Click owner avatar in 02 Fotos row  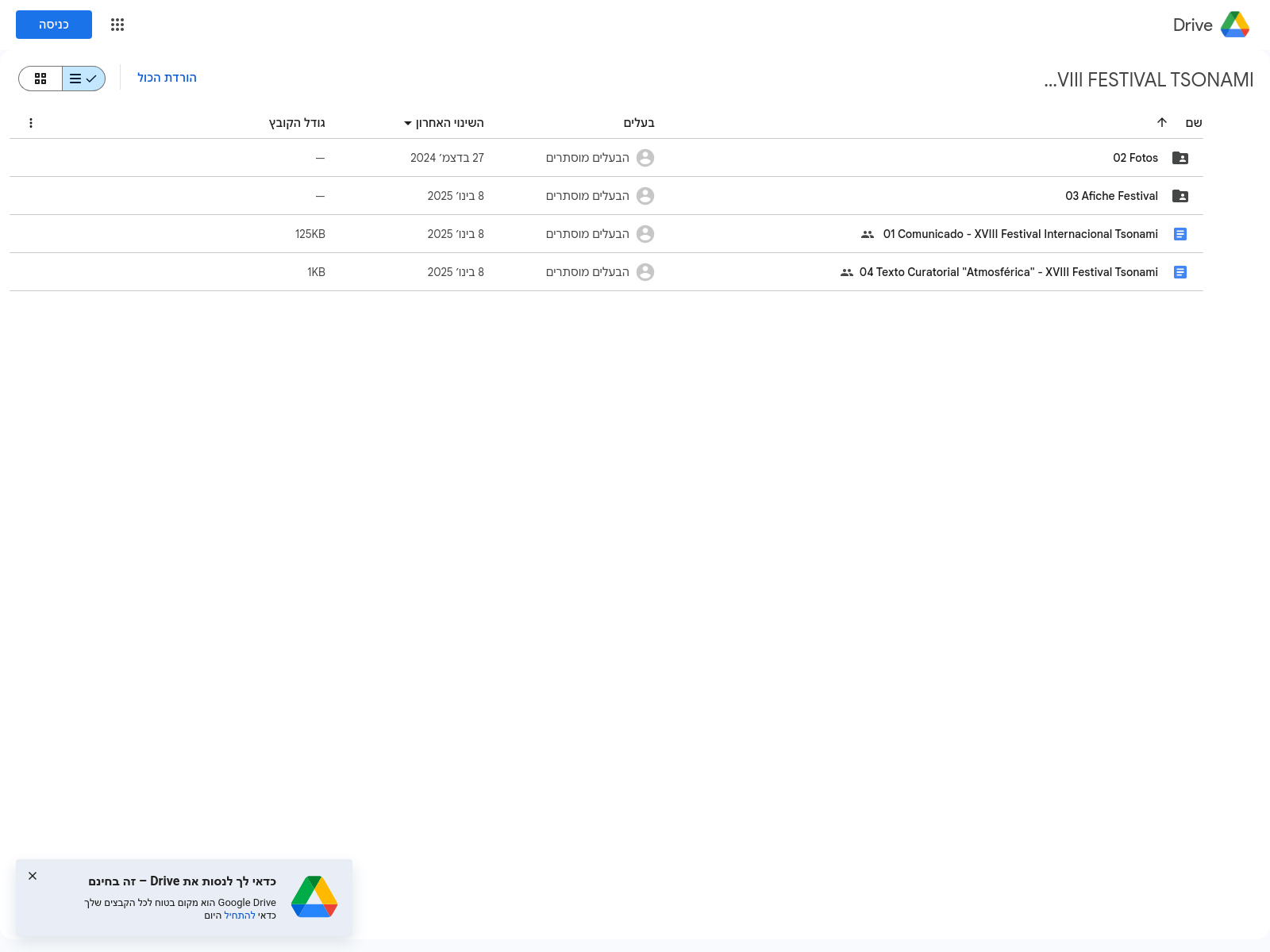645,158
